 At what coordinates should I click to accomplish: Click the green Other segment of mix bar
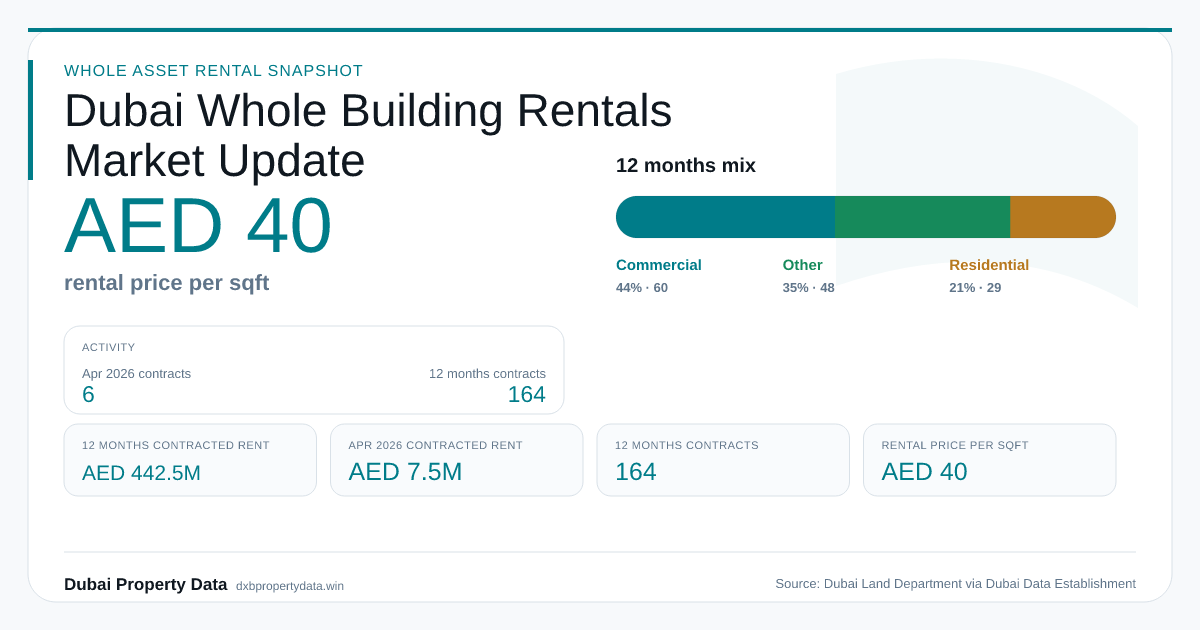923,217
